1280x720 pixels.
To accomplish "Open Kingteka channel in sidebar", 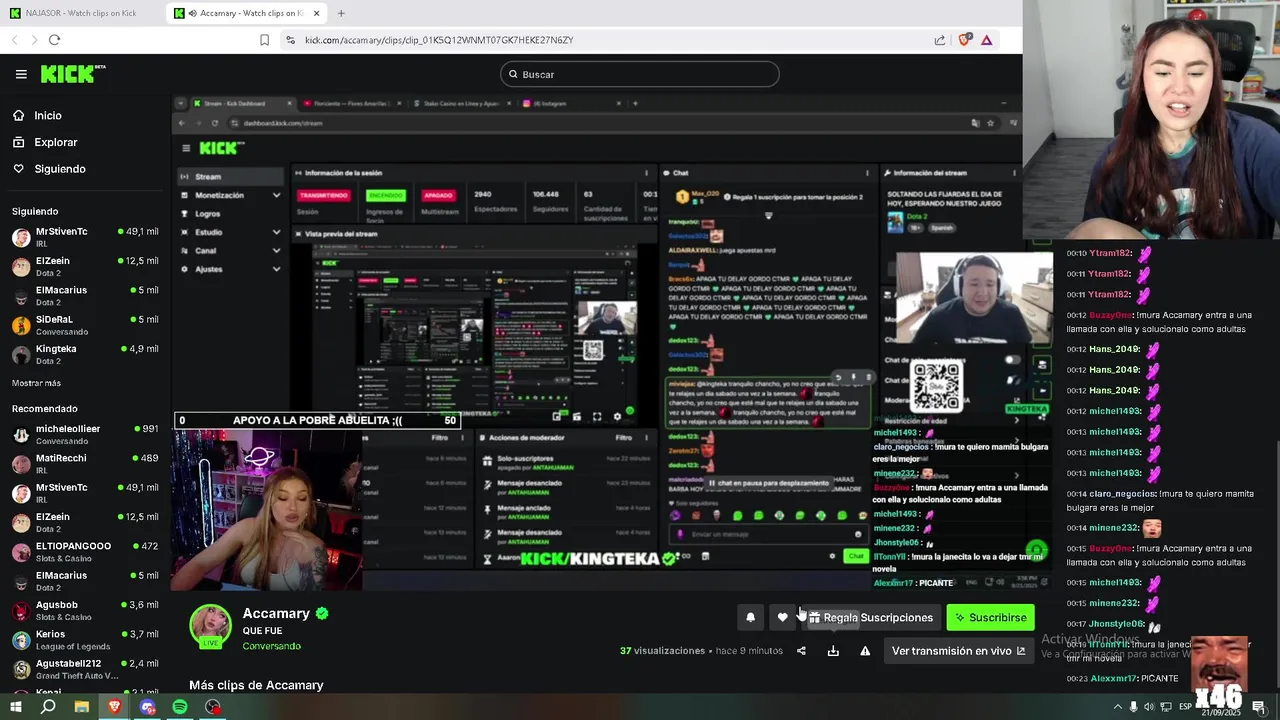I will pyautogui.click(x=85, y=354).
